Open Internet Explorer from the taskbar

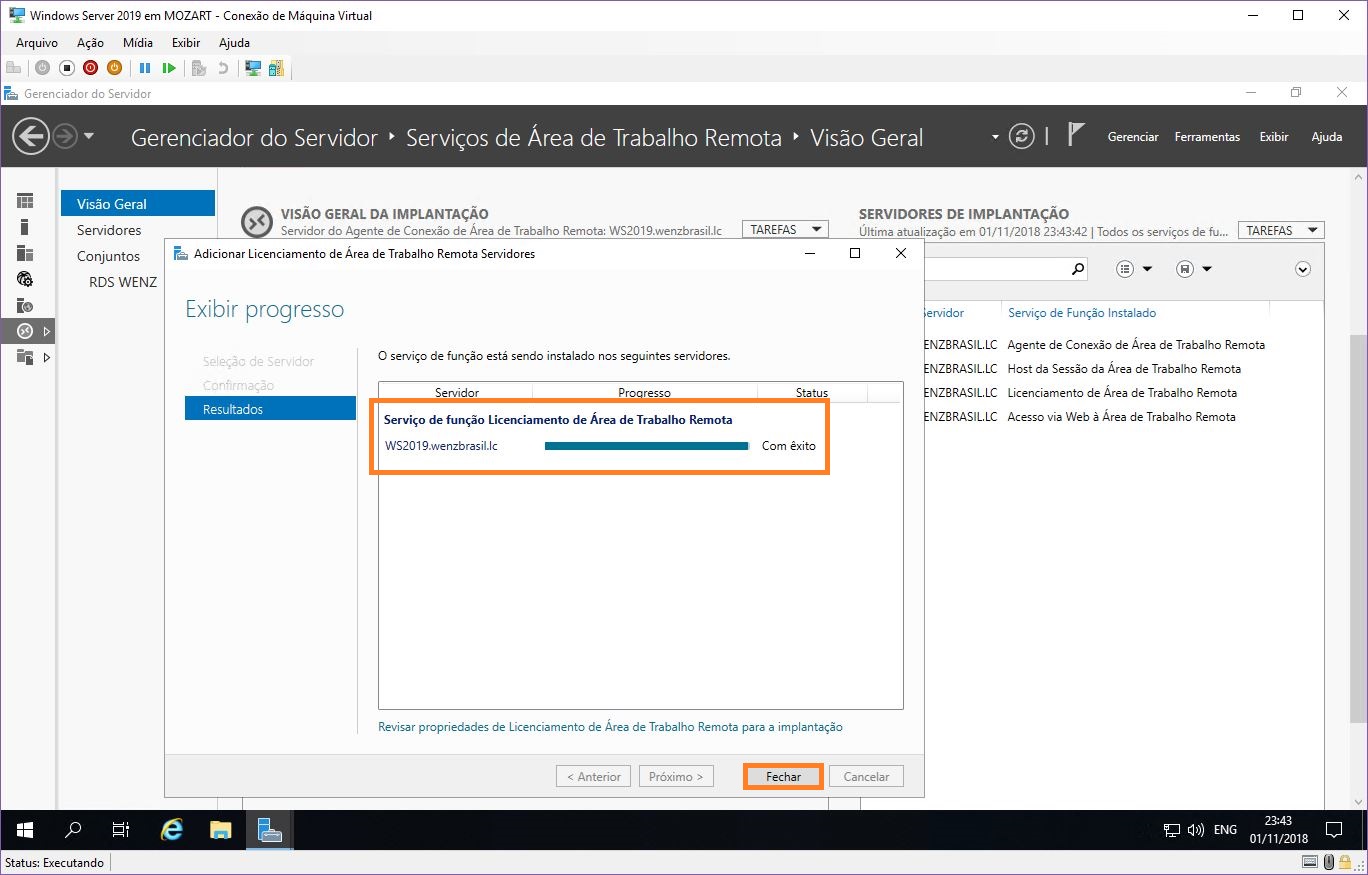pos(172,830)
